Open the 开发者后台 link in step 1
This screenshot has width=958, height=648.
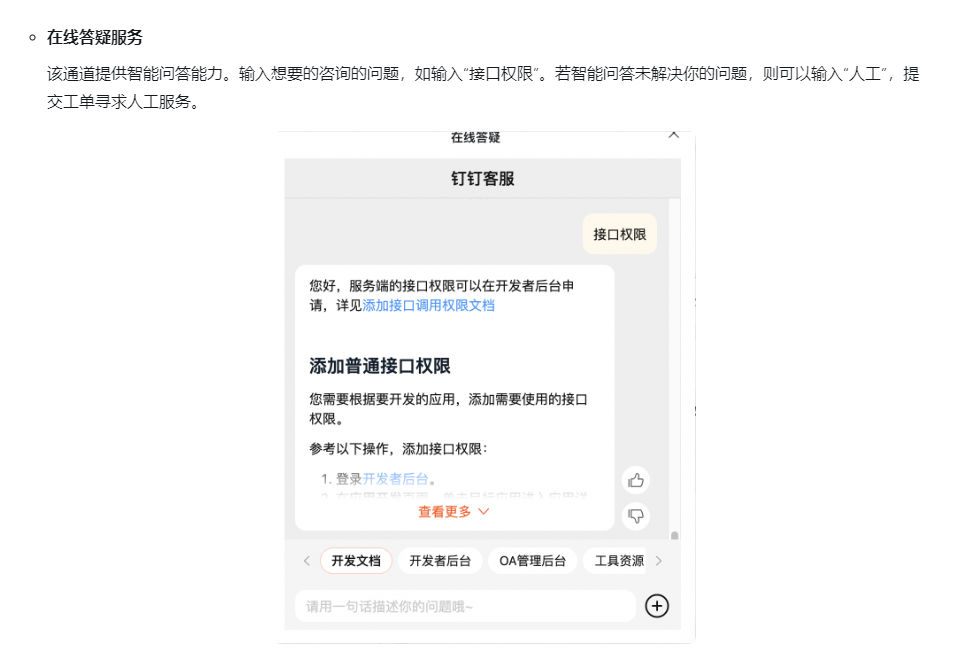[395, 479]
